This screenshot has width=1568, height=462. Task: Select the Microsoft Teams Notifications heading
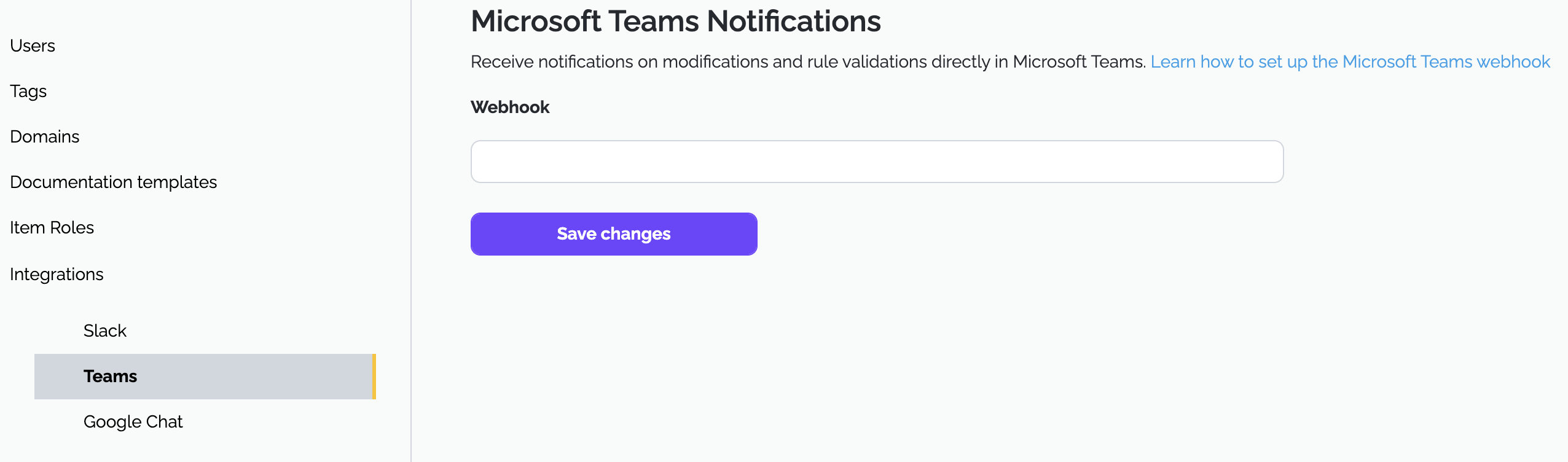[676, 21]
